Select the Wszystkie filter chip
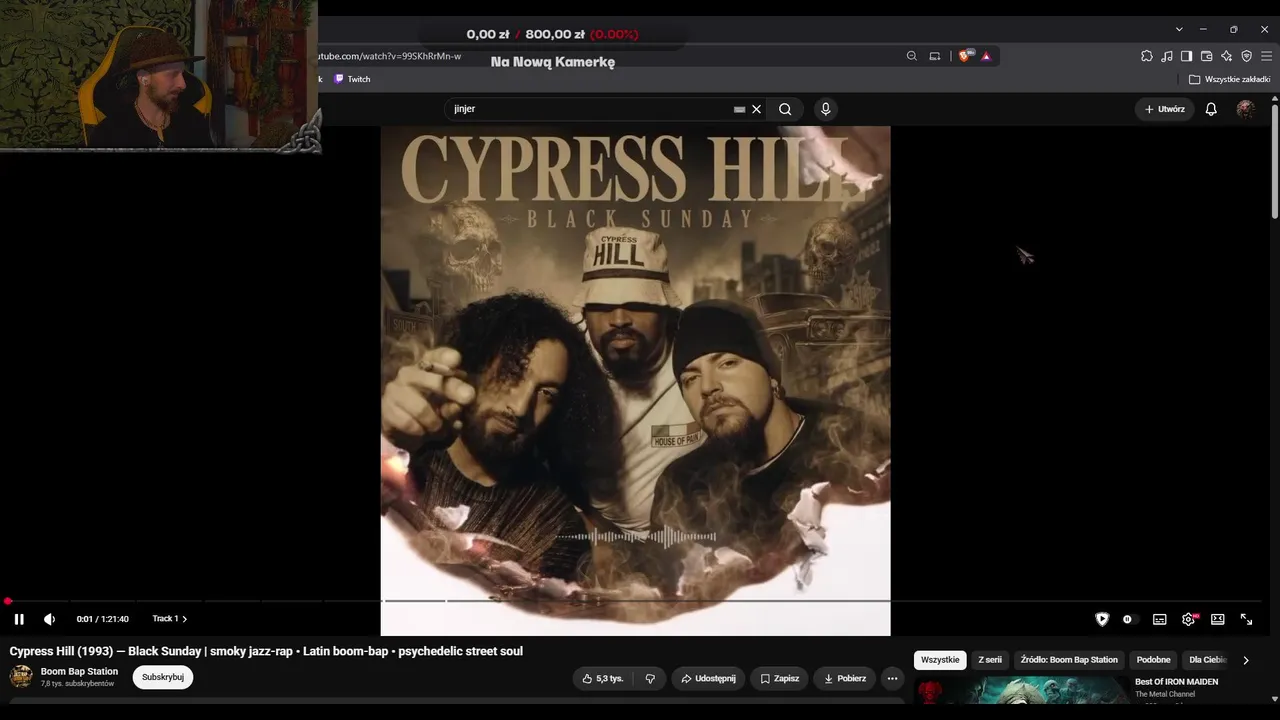This screenshot has height=720, width=1280. 940,660
